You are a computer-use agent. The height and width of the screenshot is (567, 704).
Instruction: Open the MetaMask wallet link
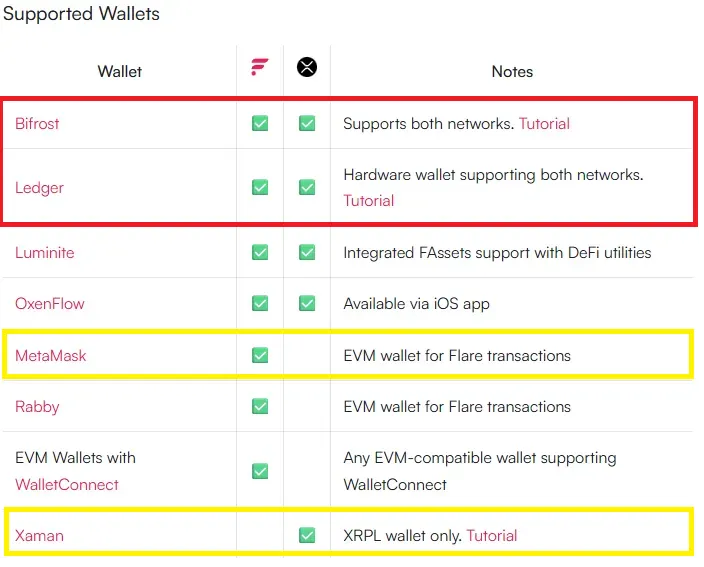pos(50,356)
